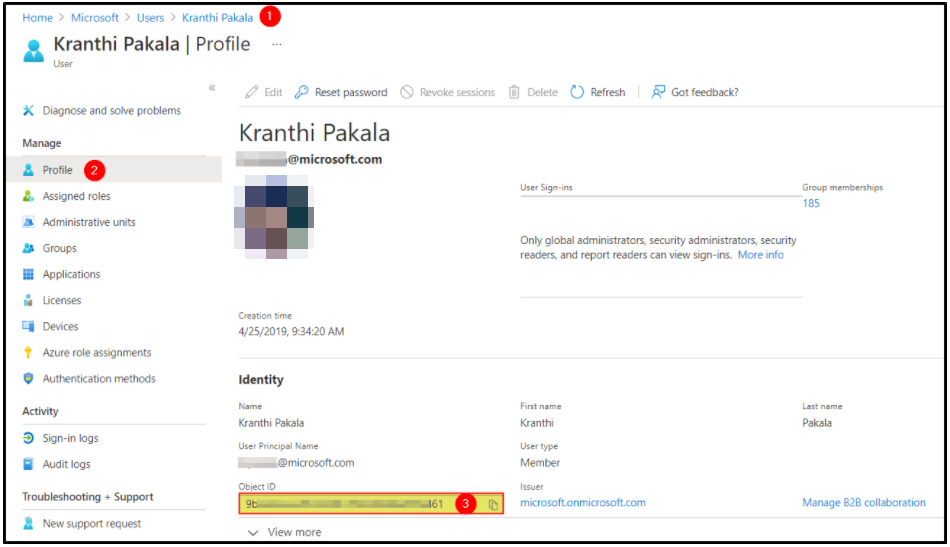Select the Profile user icon in sidebar
The image size is (950, 547).
click(x=28, y=170)
